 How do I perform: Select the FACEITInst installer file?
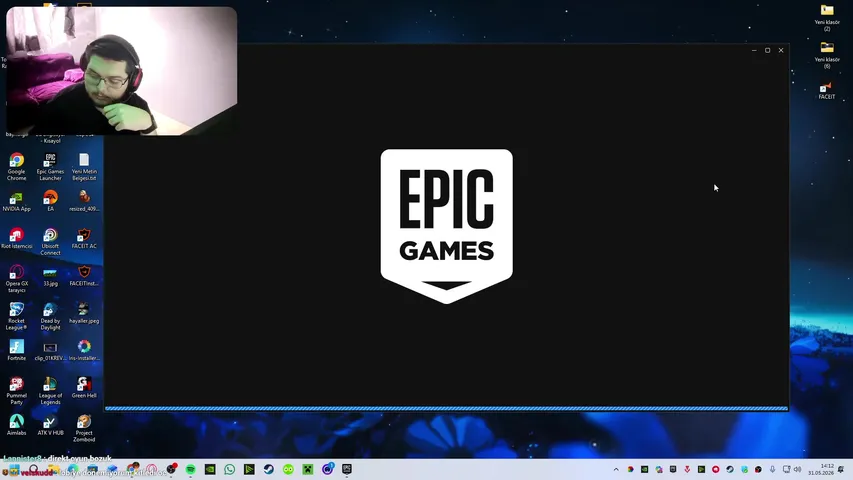tap(84, 276)
